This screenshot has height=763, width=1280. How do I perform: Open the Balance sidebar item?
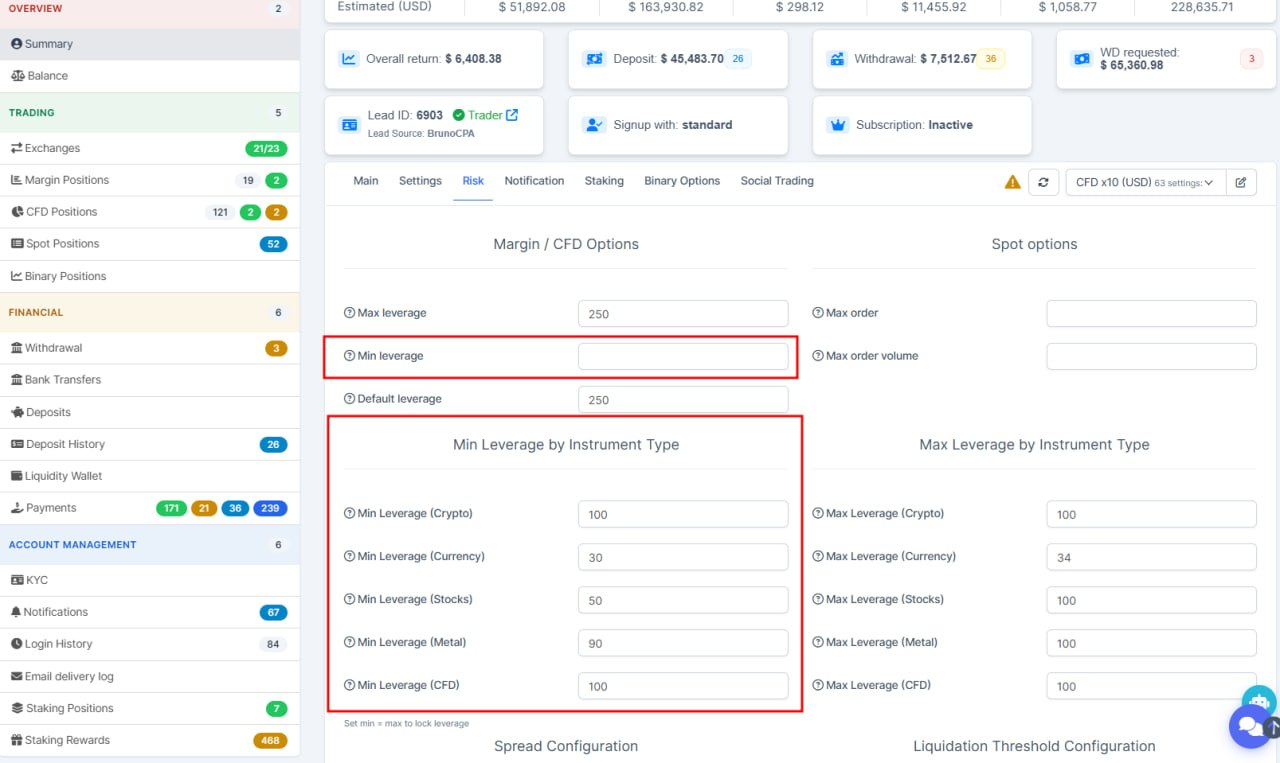tap(149, 76)
